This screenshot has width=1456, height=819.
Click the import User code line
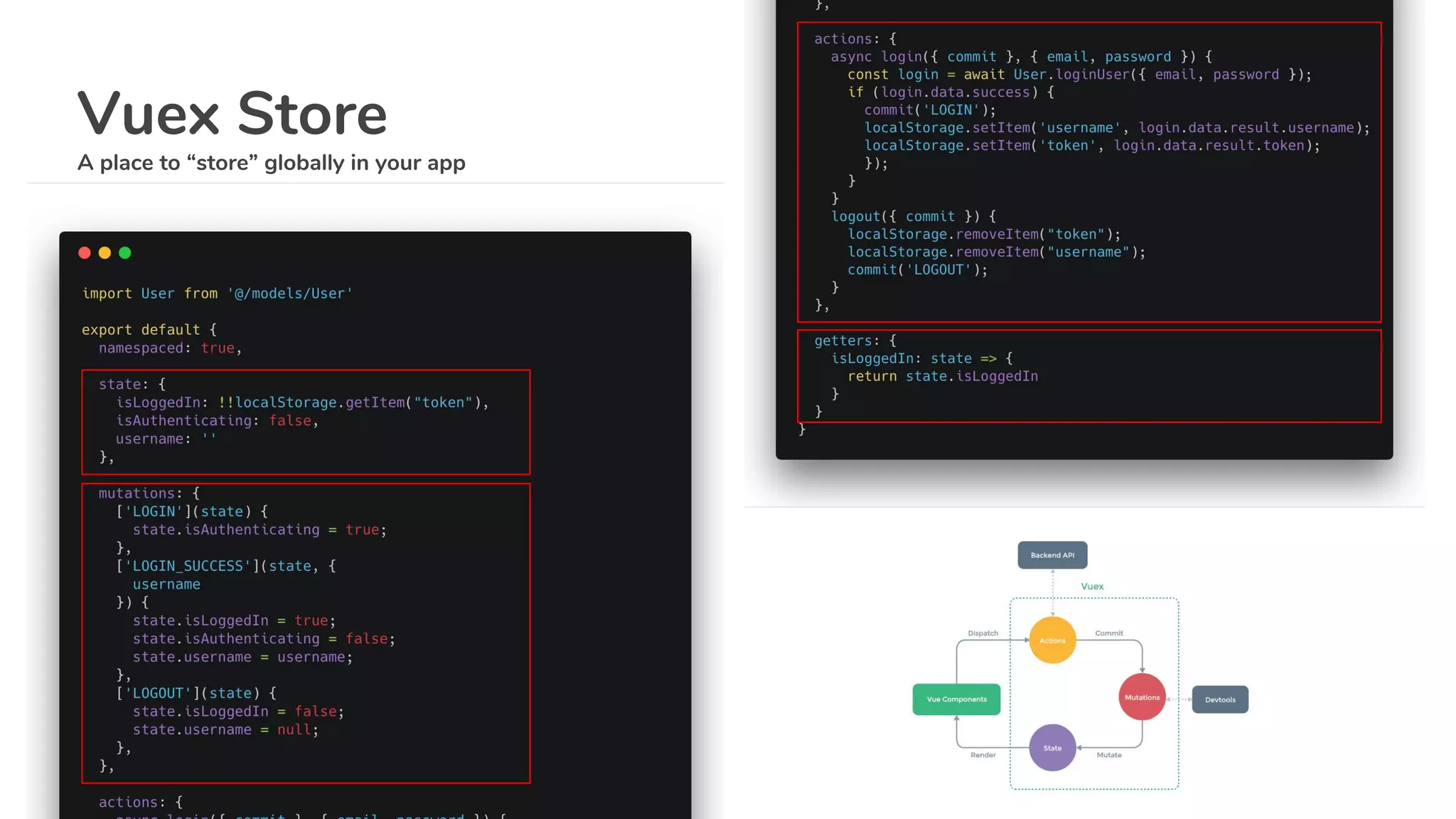pyautogui.click(x=218, y=294)
